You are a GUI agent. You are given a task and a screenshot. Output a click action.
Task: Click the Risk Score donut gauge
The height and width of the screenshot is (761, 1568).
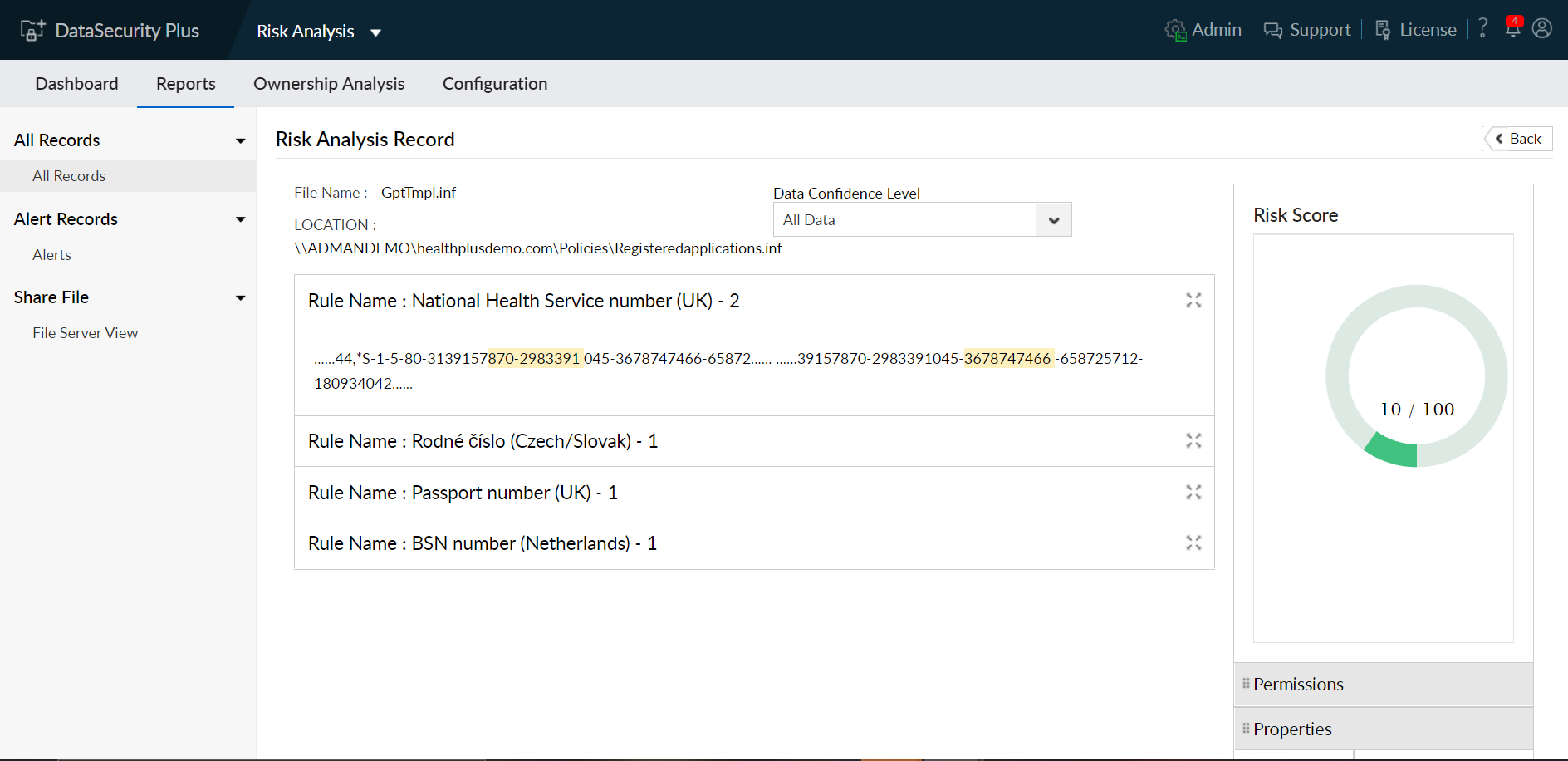click(1416, 376)
